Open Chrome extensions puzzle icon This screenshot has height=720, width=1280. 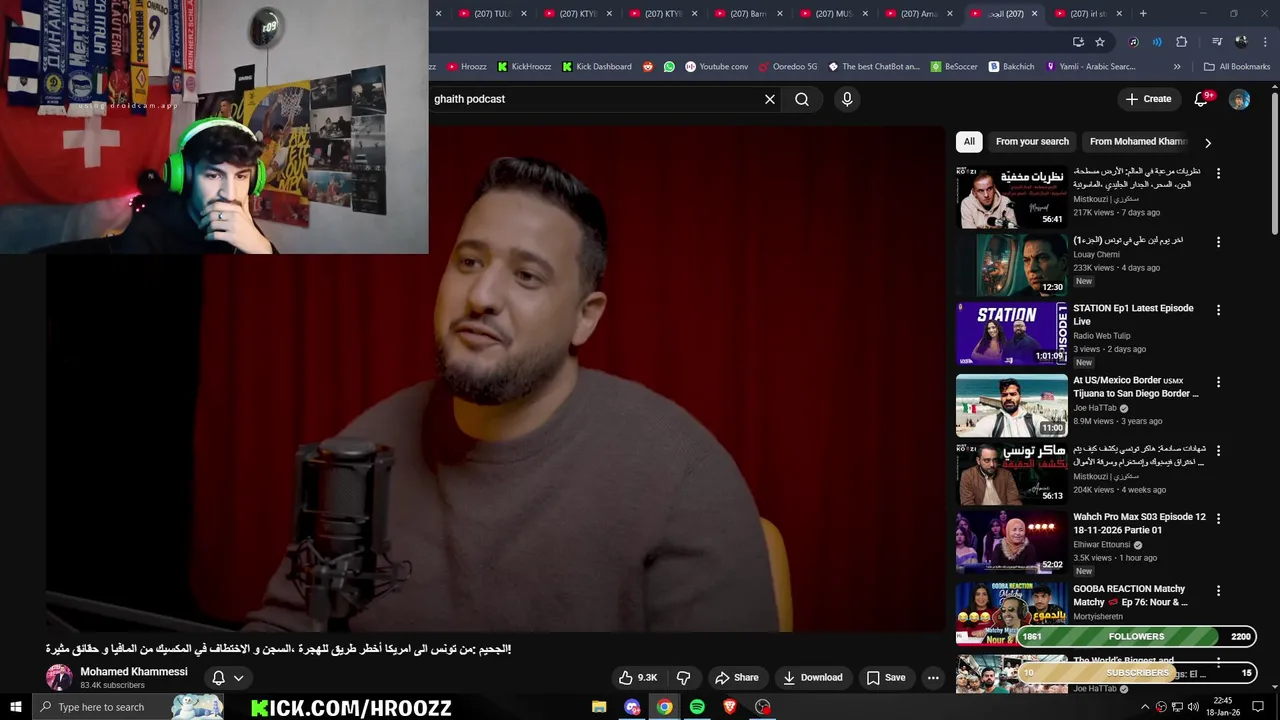click(1182, 42)
